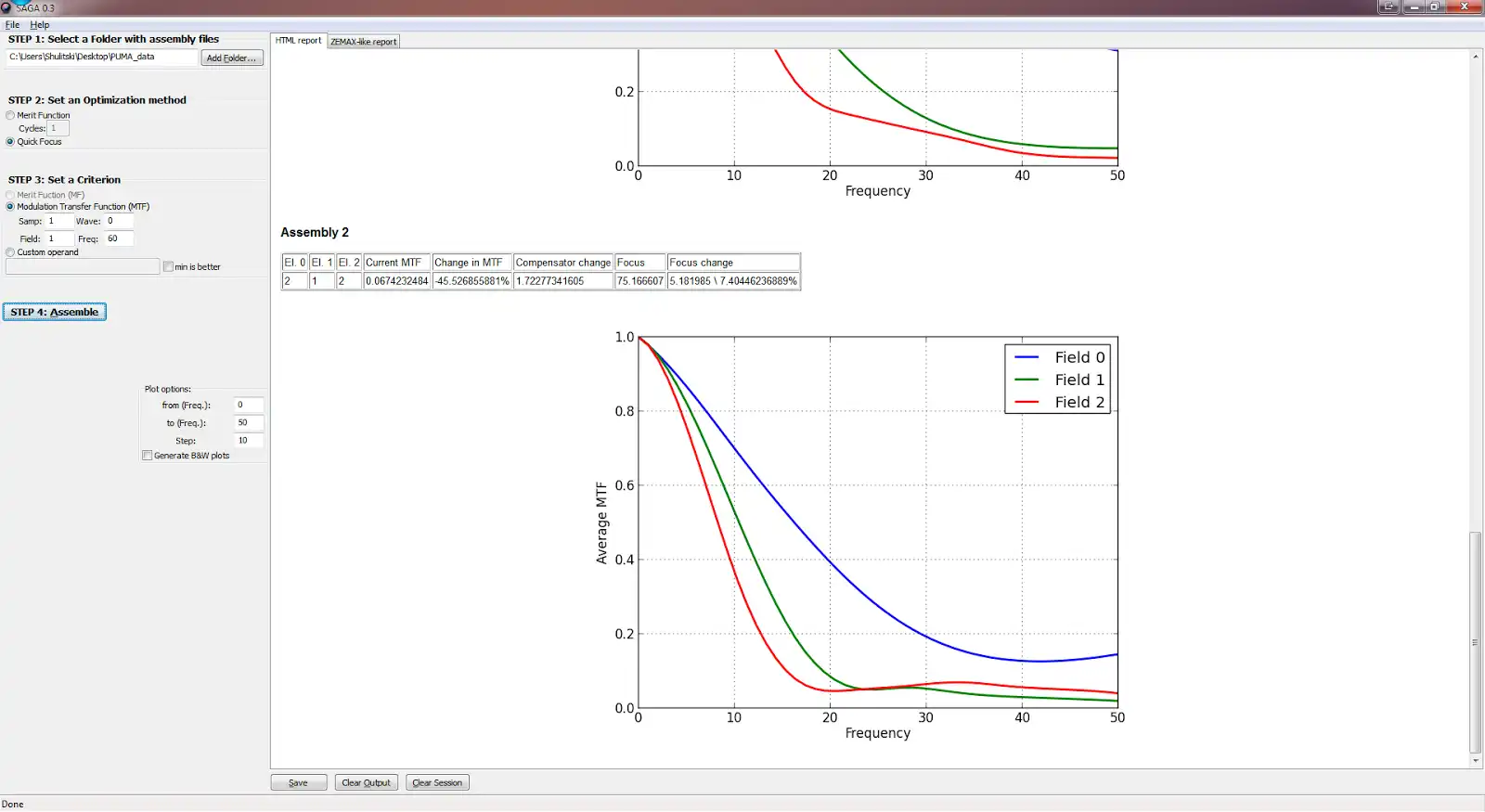1485x812 pixels.
Task: Click the SAGA application icon in title bar
Action: point(7,7)
